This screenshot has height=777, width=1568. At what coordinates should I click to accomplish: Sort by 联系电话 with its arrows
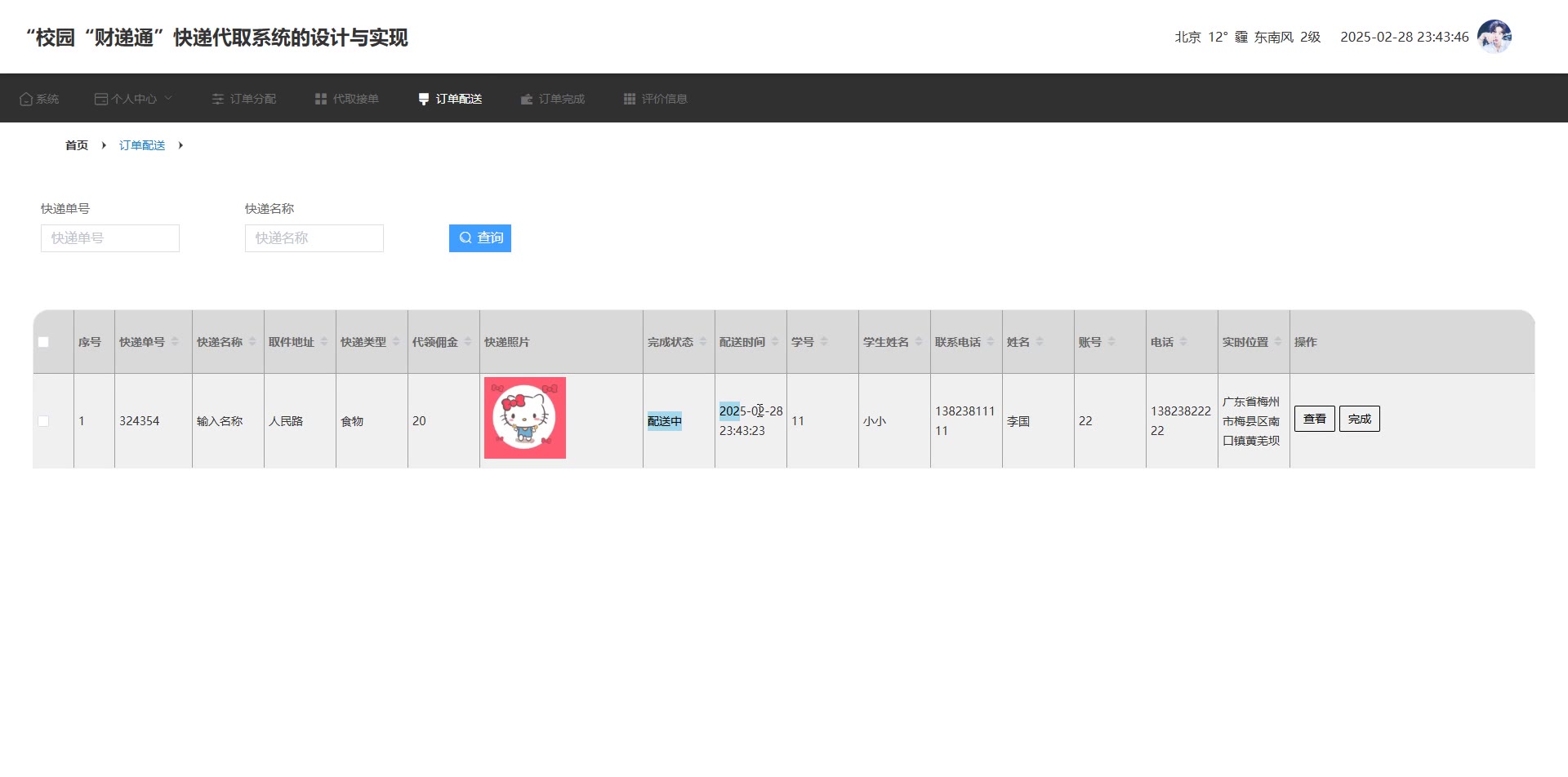991,342
